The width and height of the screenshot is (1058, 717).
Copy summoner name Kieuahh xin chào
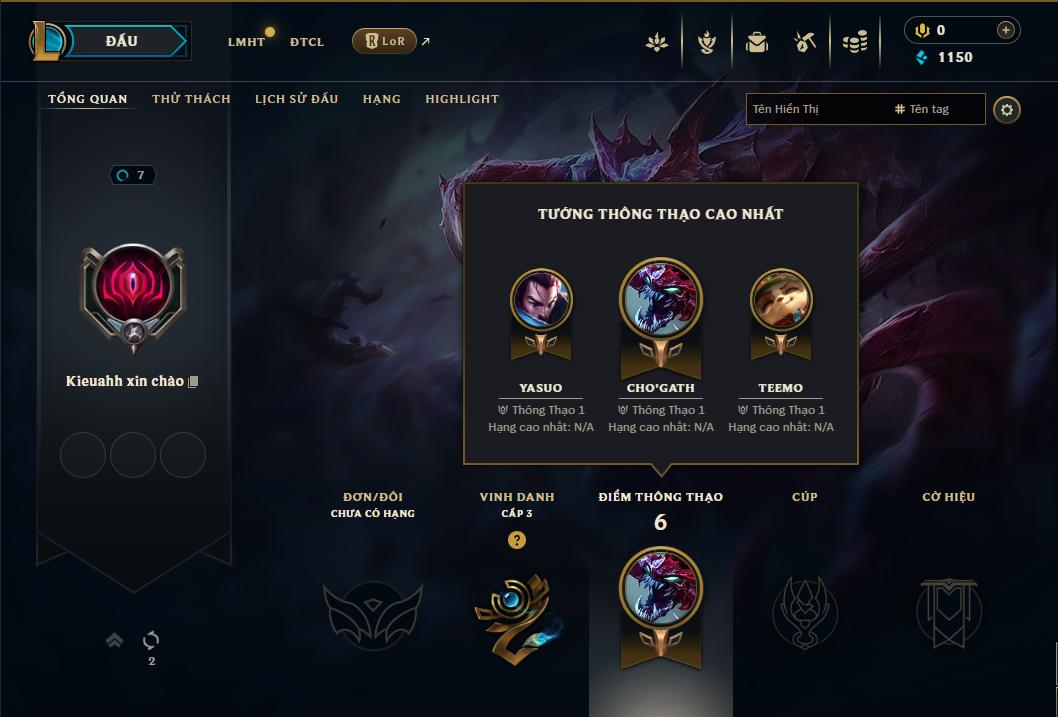tap(193, 382)
